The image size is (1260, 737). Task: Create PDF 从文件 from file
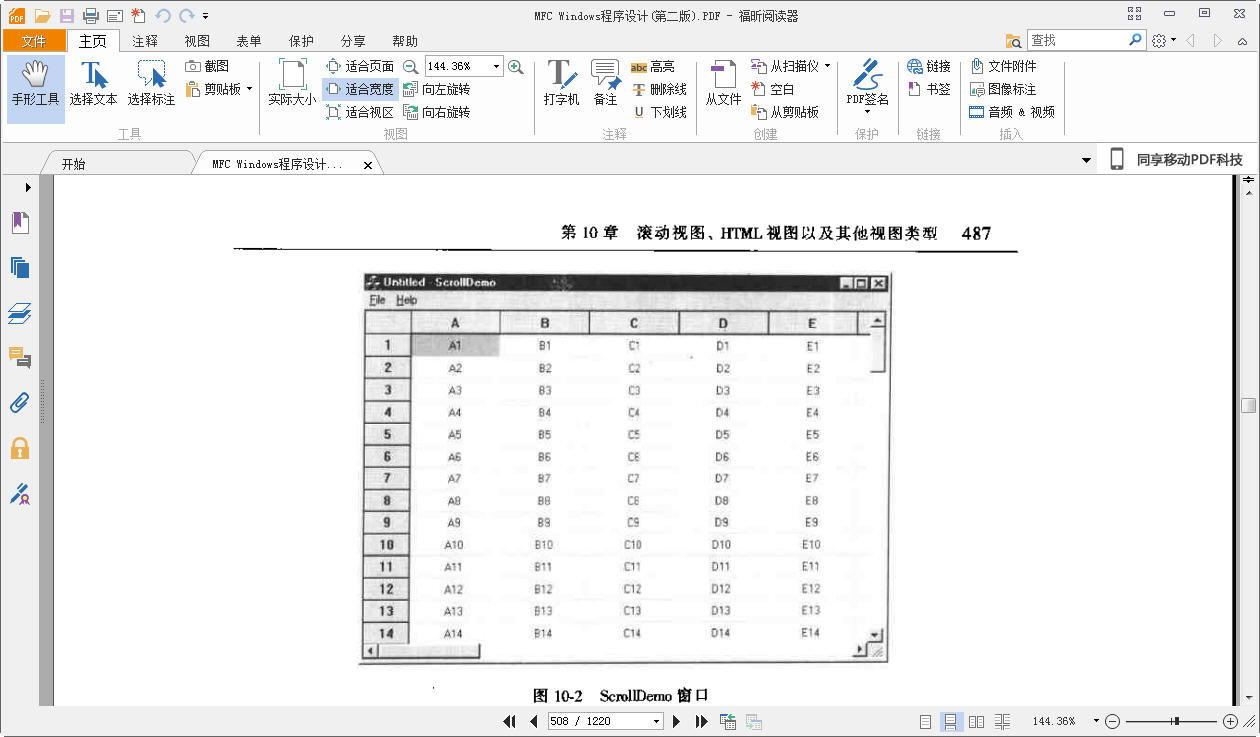(723, 85)
